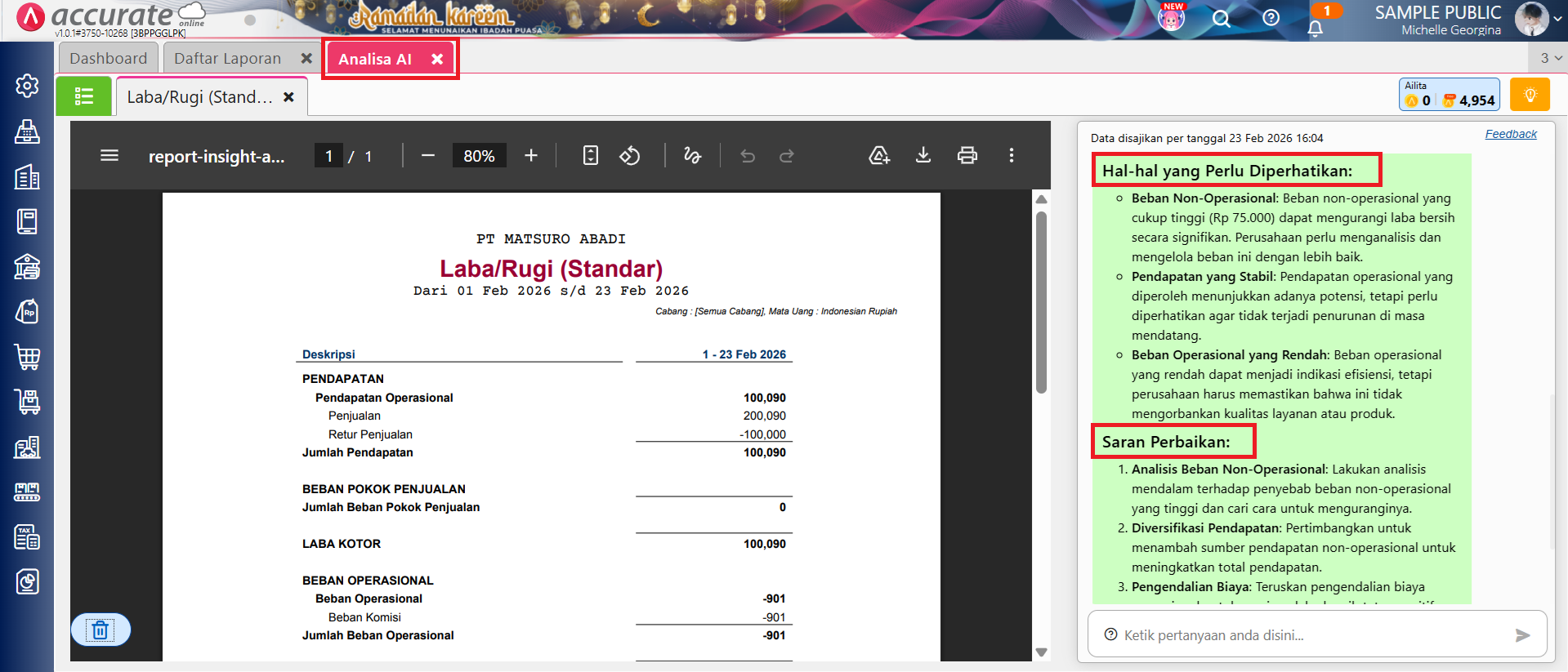The height and width of the screenshot is (672, 1568).
Task: Open the PDF sidebar menu toggle
Action: 109,155
